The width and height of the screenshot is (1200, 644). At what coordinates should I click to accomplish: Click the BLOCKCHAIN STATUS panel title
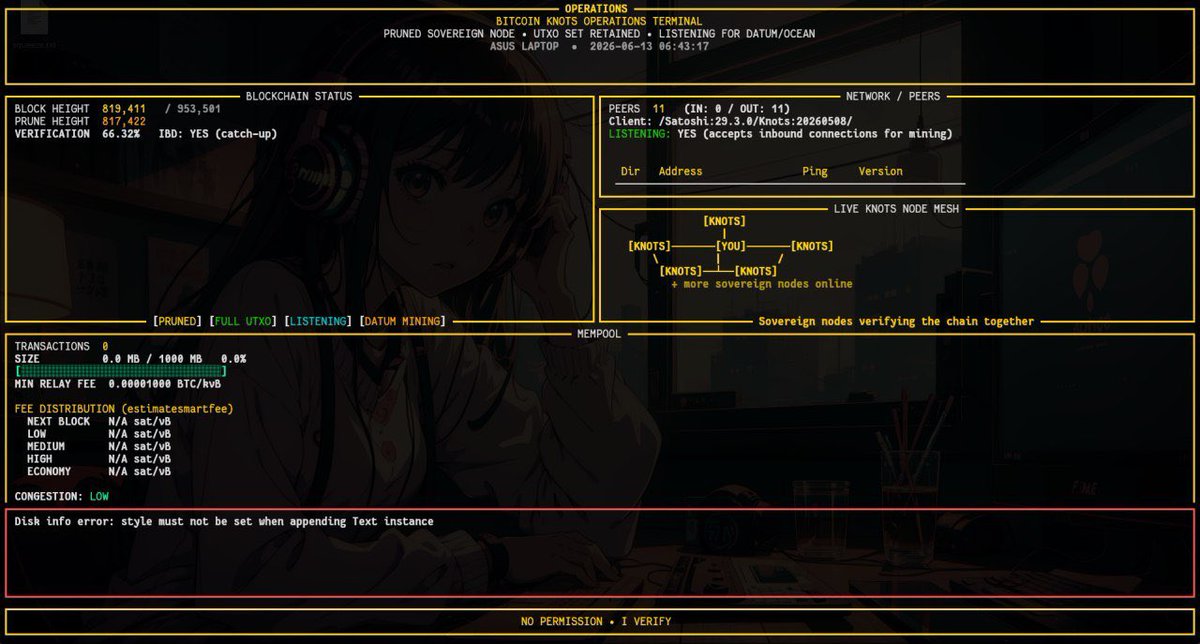coord(299,96)
